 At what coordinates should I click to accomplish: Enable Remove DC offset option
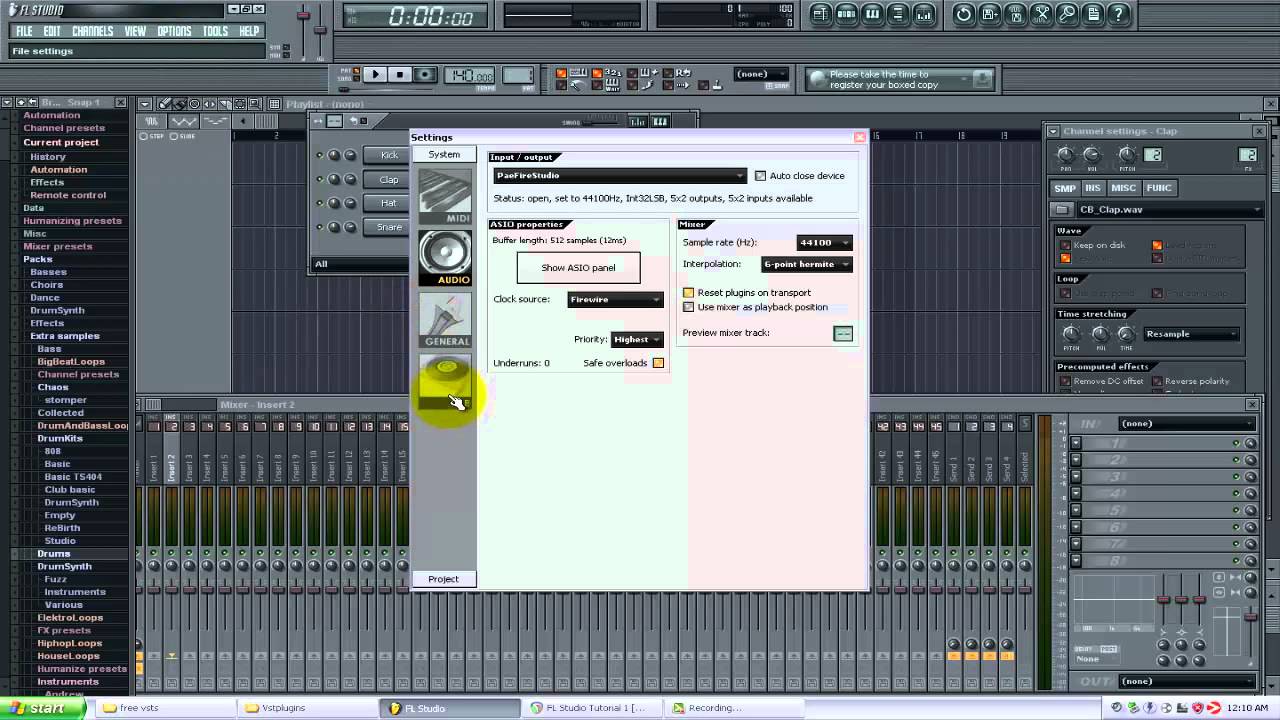1065,381
